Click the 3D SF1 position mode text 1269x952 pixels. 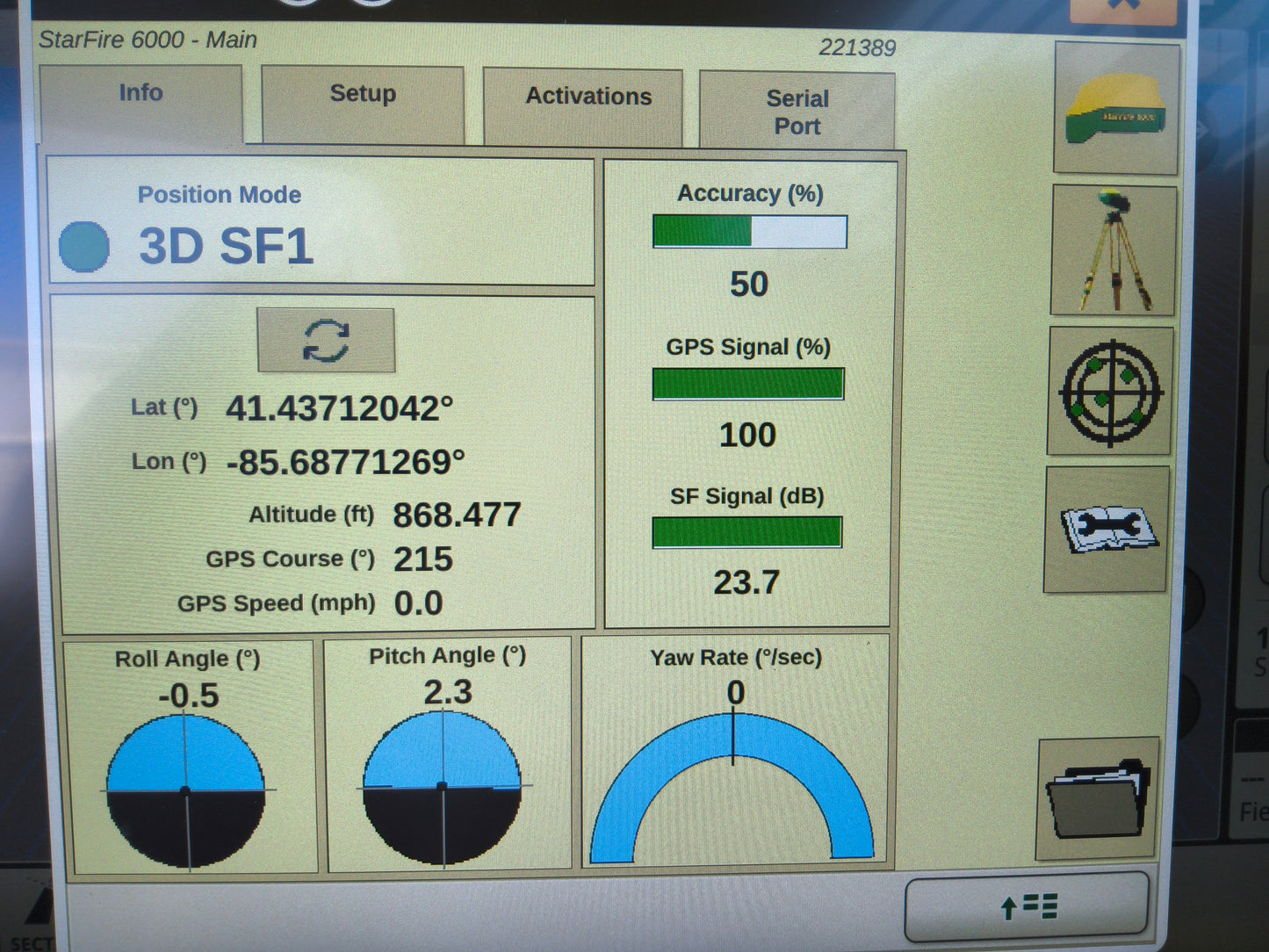pos(227,246)
